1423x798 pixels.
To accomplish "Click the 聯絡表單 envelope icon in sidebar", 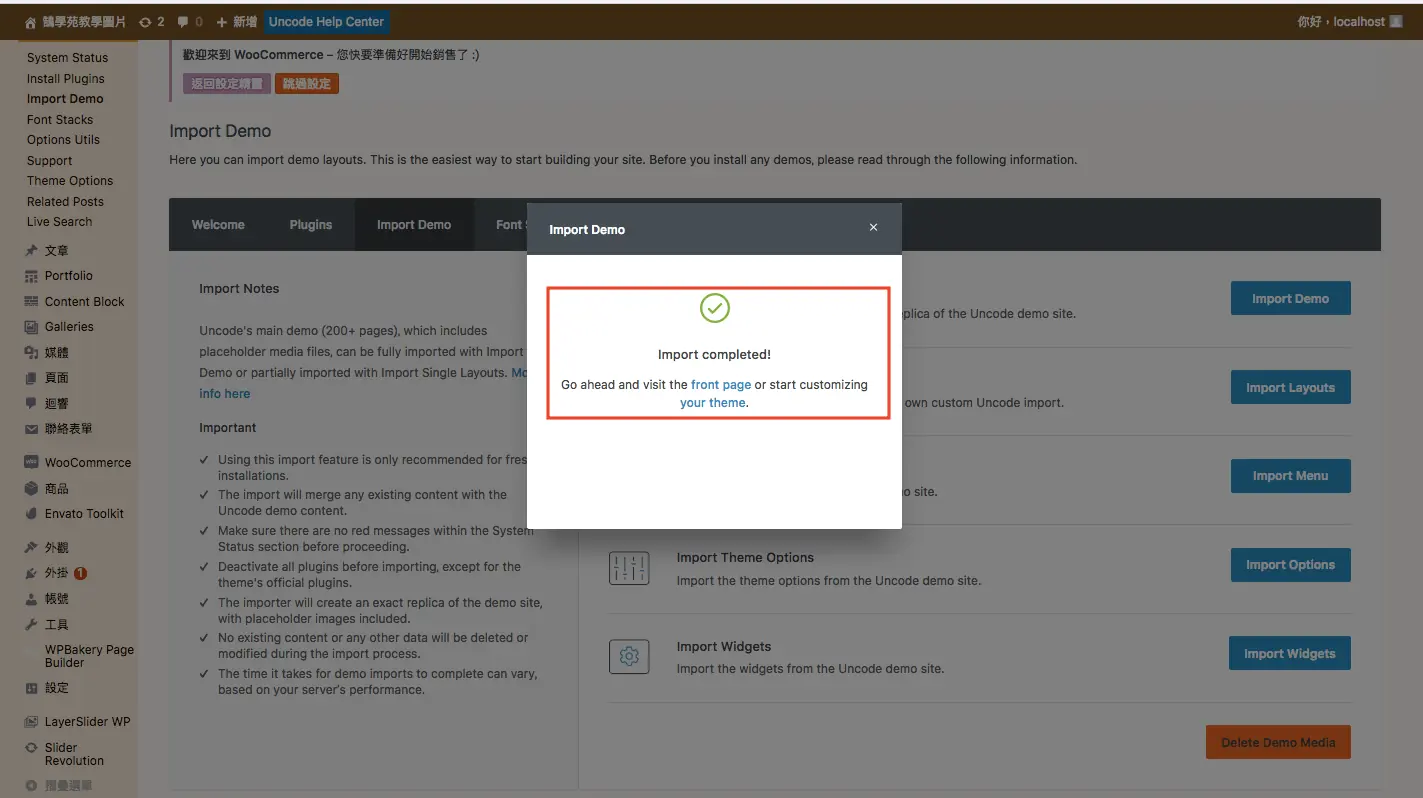I will pos(32,429).
